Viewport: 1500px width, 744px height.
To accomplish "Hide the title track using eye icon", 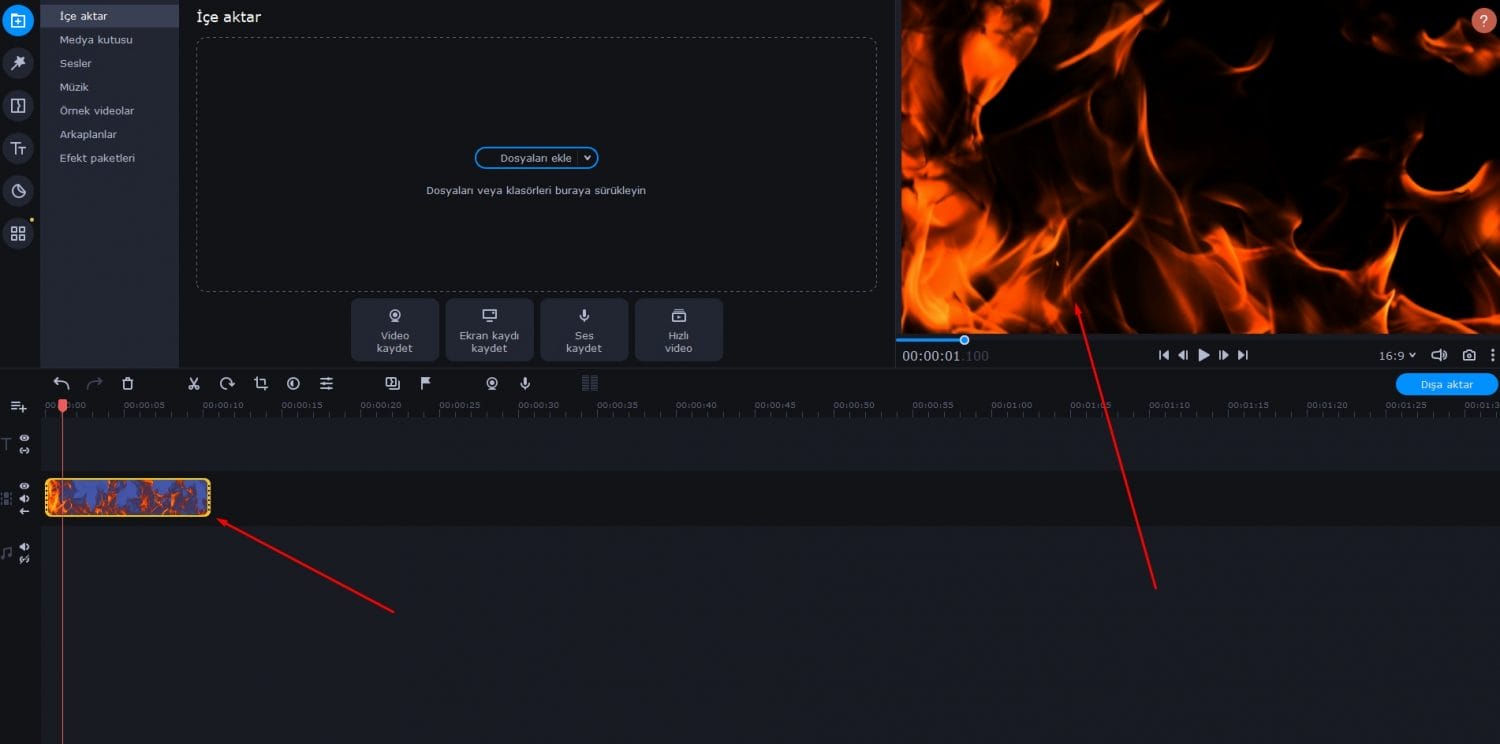I will tap(25, 438).
